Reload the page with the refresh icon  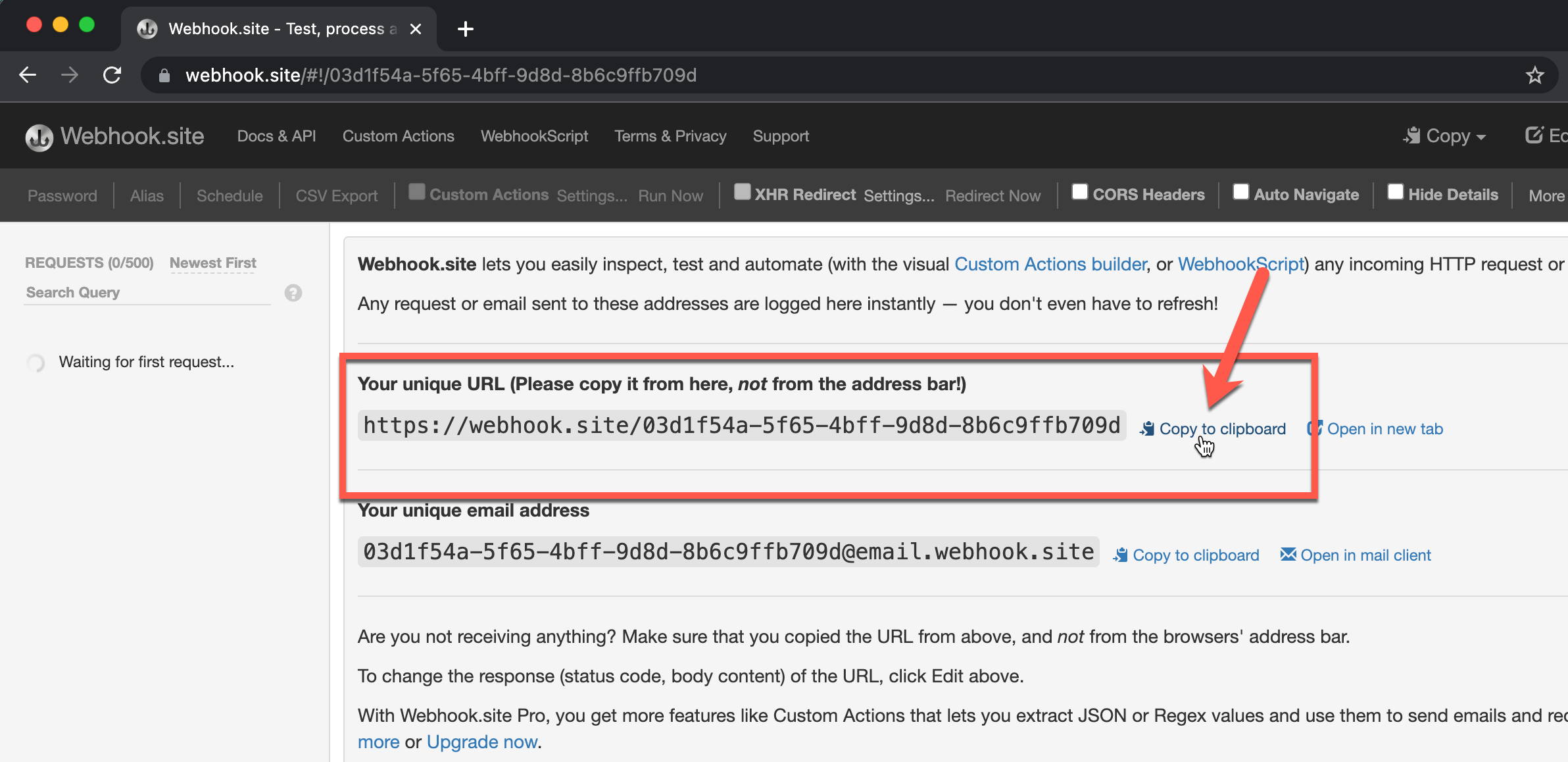112,75
